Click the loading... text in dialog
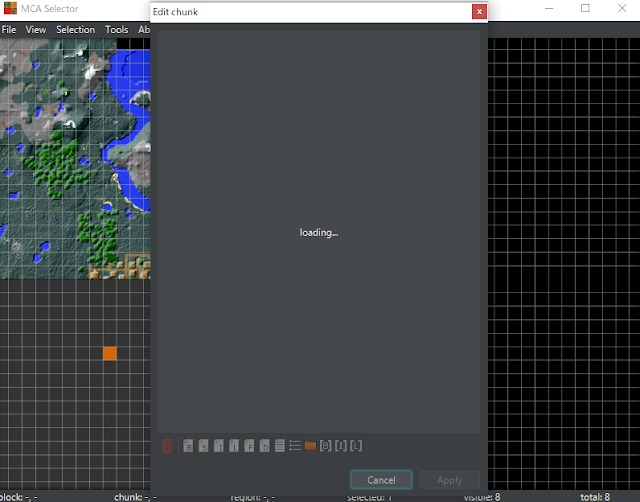Image resolution: width=640 pixels, height=502 pixels. coord(319,233)
